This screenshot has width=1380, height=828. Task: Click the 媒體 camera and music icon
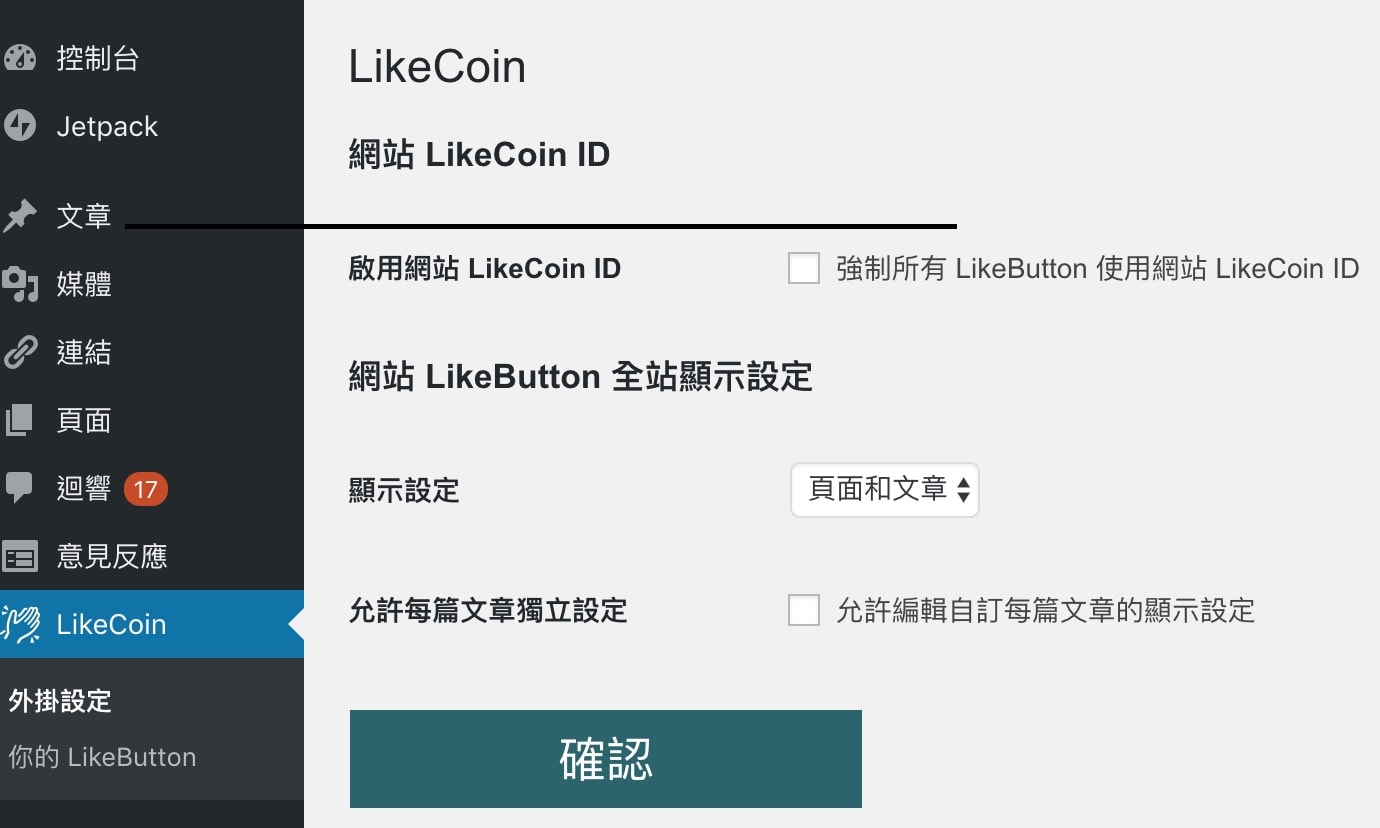pos(20,285)
